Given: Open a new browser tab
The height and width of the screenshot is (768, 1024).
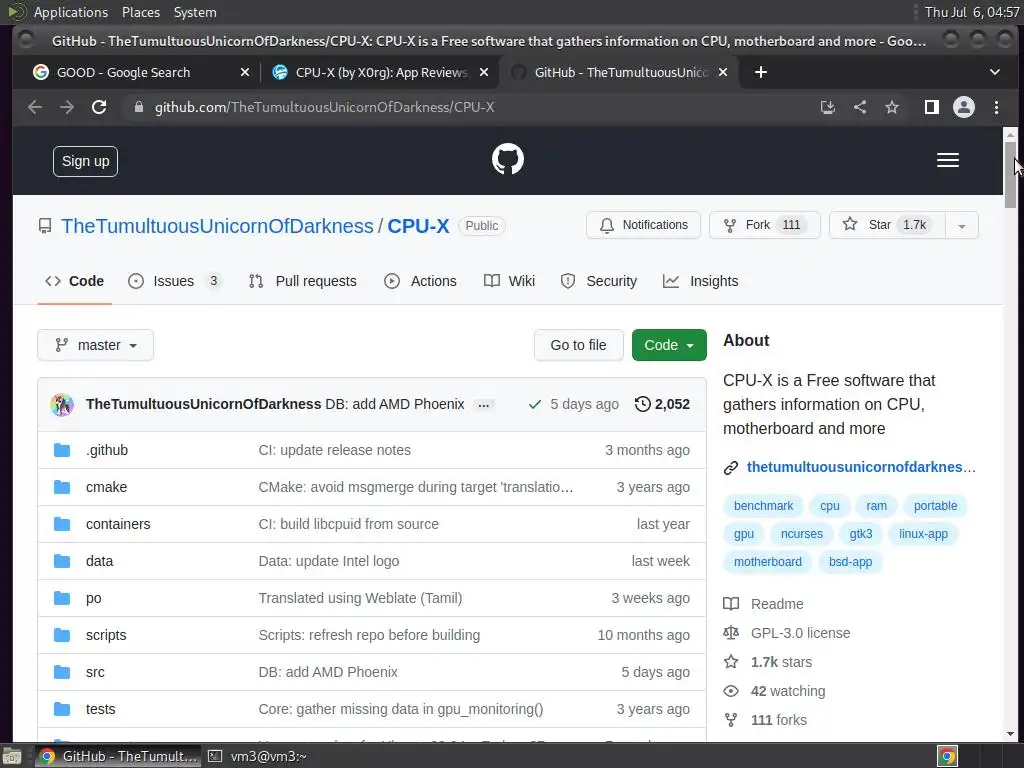Looking at the screenshot, I should point(761,72).
